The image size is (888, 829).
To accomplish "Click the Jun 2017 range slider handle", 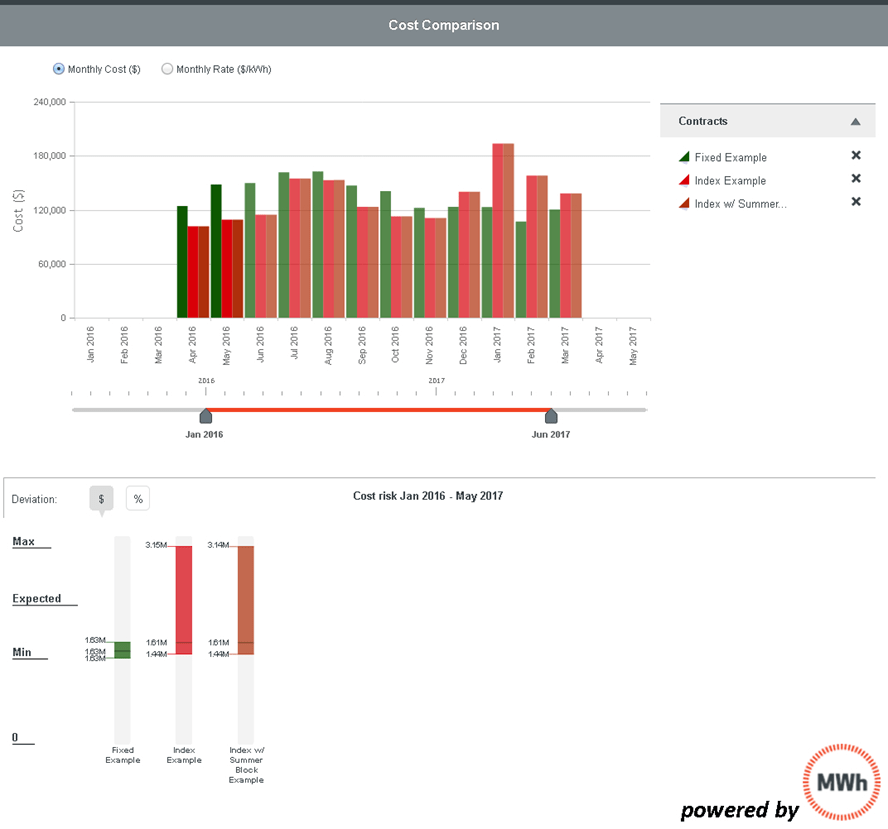I will point(551,415).
